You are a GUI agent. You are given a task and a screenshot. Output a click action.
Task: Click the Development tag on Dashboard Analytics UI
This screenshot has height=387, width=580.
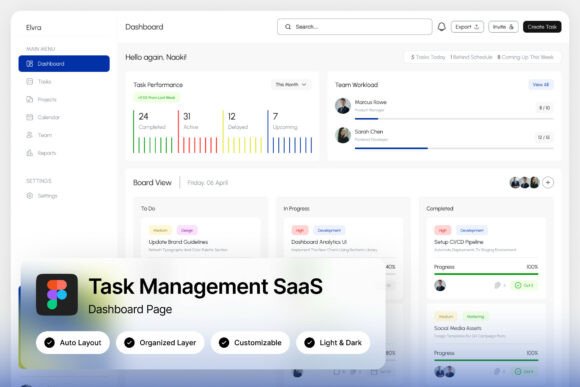pyautogui.click(x=329, y=230)
